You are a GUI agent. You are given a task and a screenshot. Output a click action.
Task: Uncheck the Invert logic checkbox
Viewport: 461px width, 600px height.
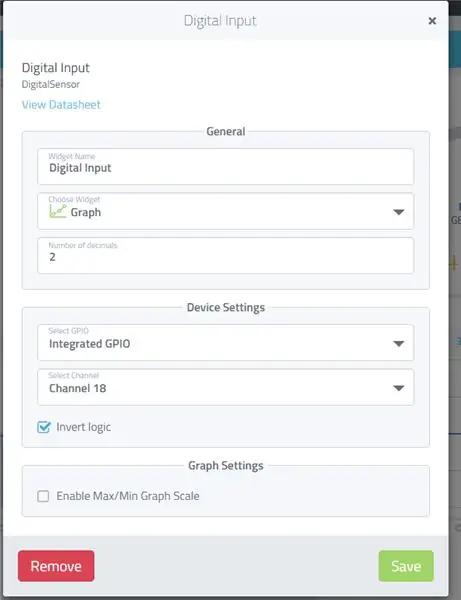click(44, 427)
